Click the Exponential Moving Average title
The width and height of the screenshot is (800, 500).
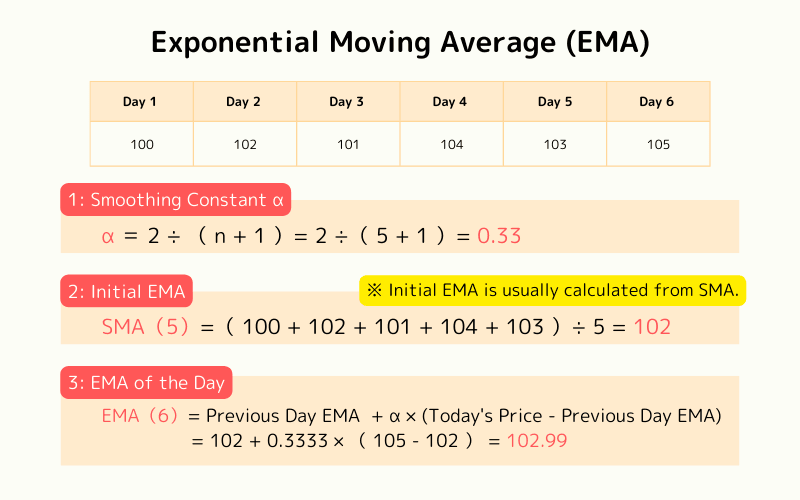click(400, 43)
